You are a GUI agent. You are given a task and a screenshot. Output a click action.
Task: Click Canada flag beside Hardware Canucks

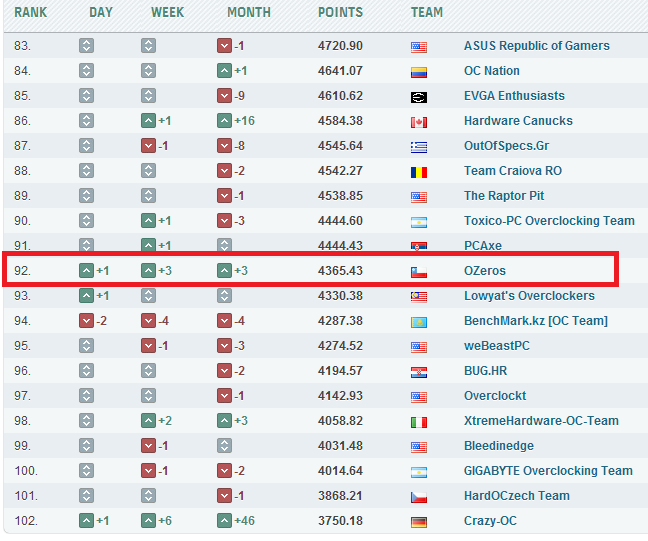point(419,122)
